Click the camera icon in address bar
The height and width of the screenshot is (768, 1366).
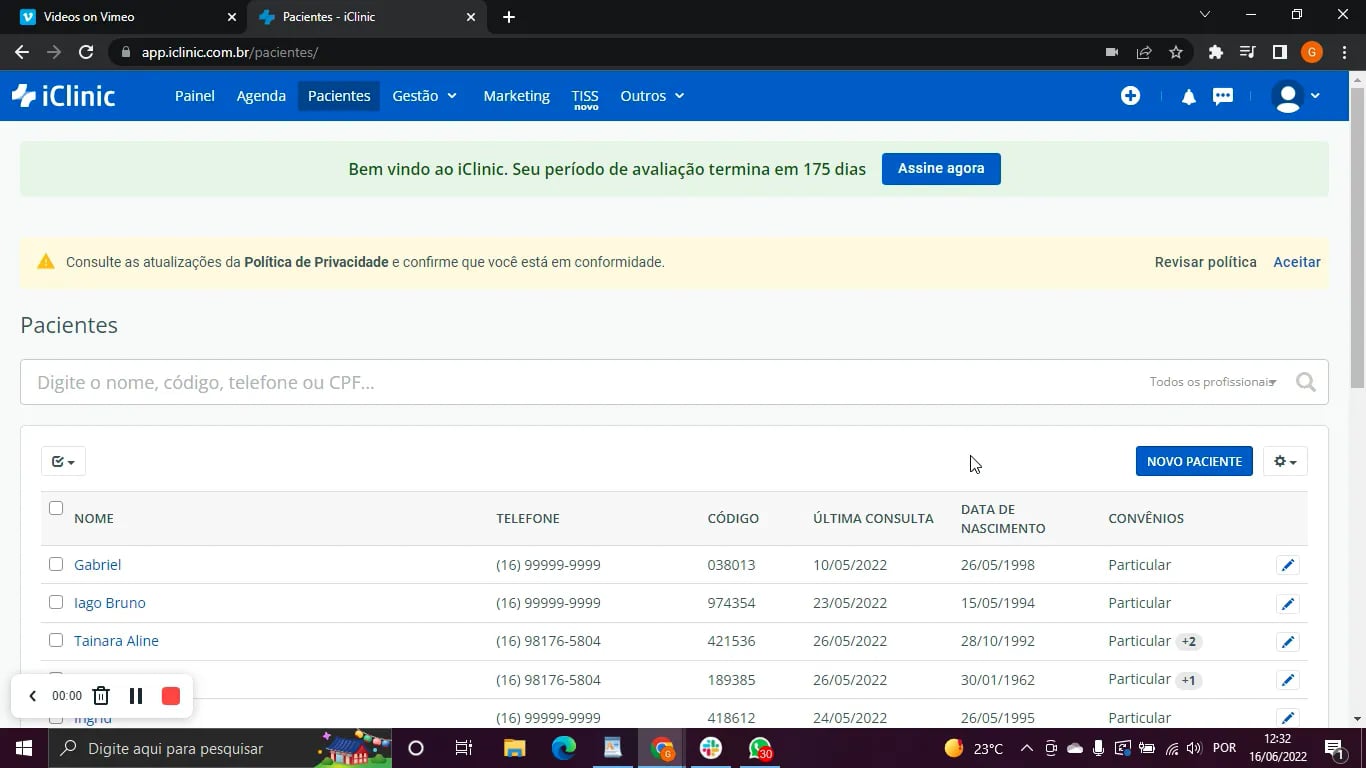1112,52
